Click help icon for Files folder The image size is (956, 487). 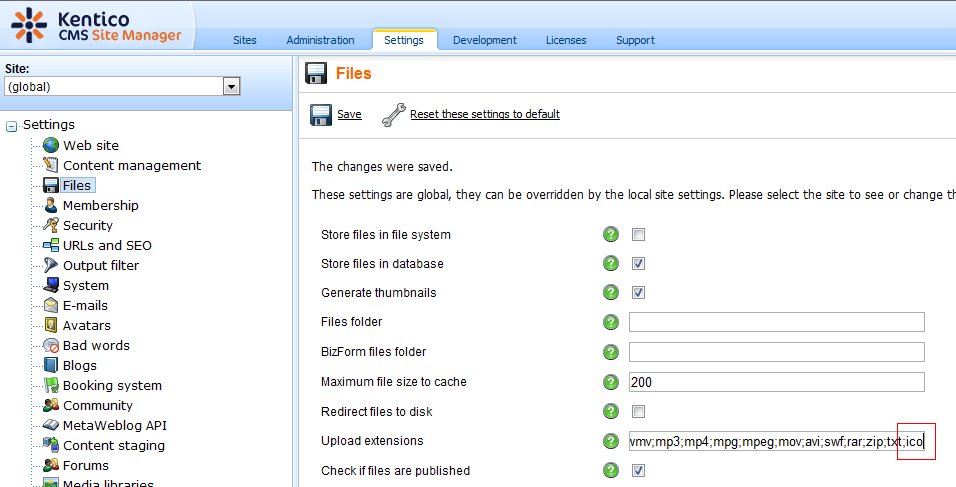(610, 322)
